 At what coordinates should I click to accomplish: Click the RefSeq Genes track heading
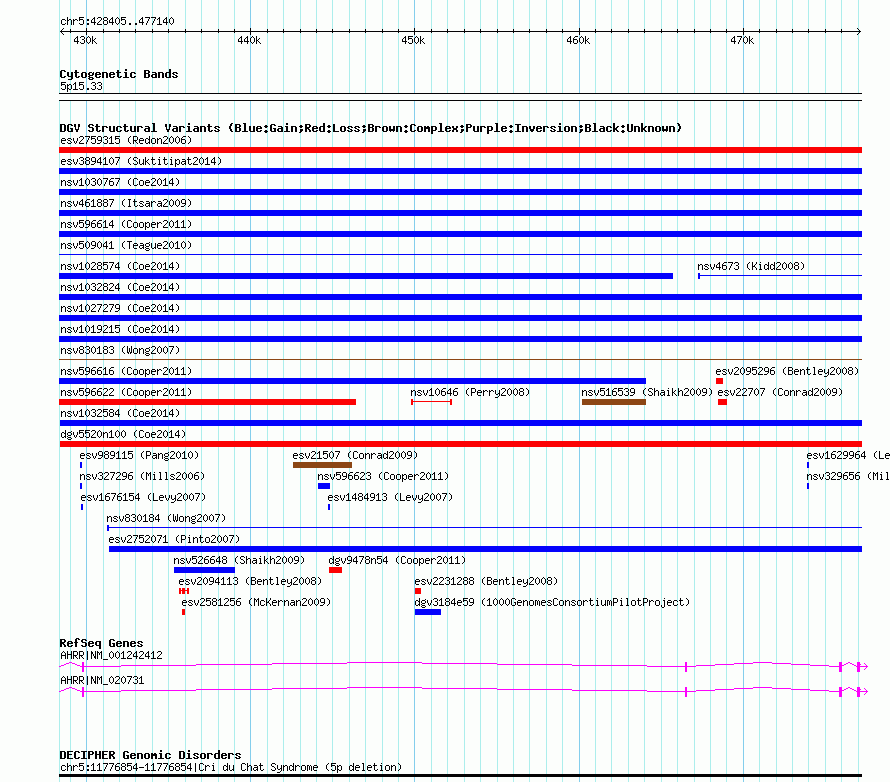[x=101, y=643]
